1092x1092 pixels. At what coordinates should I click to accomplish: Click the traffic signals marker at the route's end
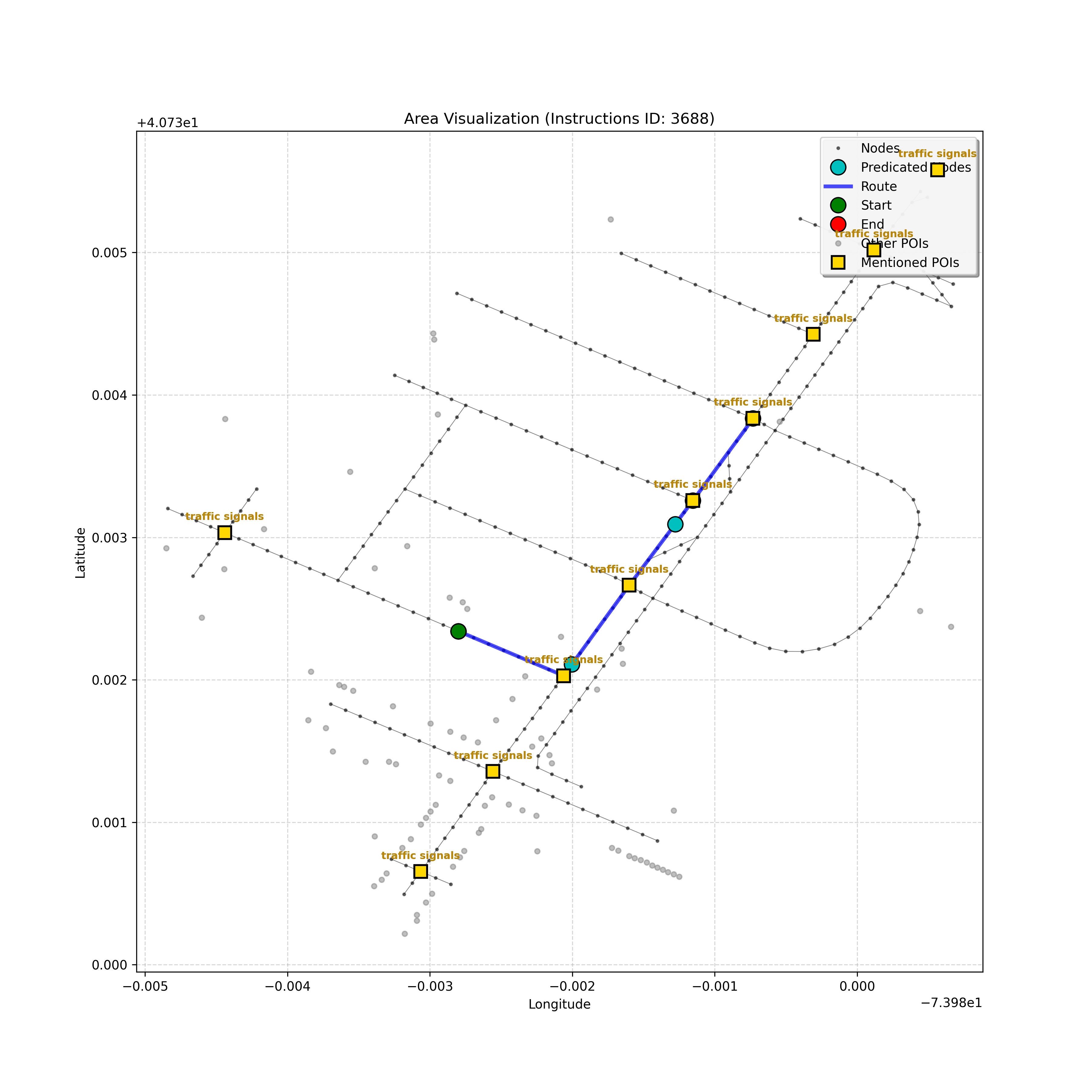[x=752, y=418]
